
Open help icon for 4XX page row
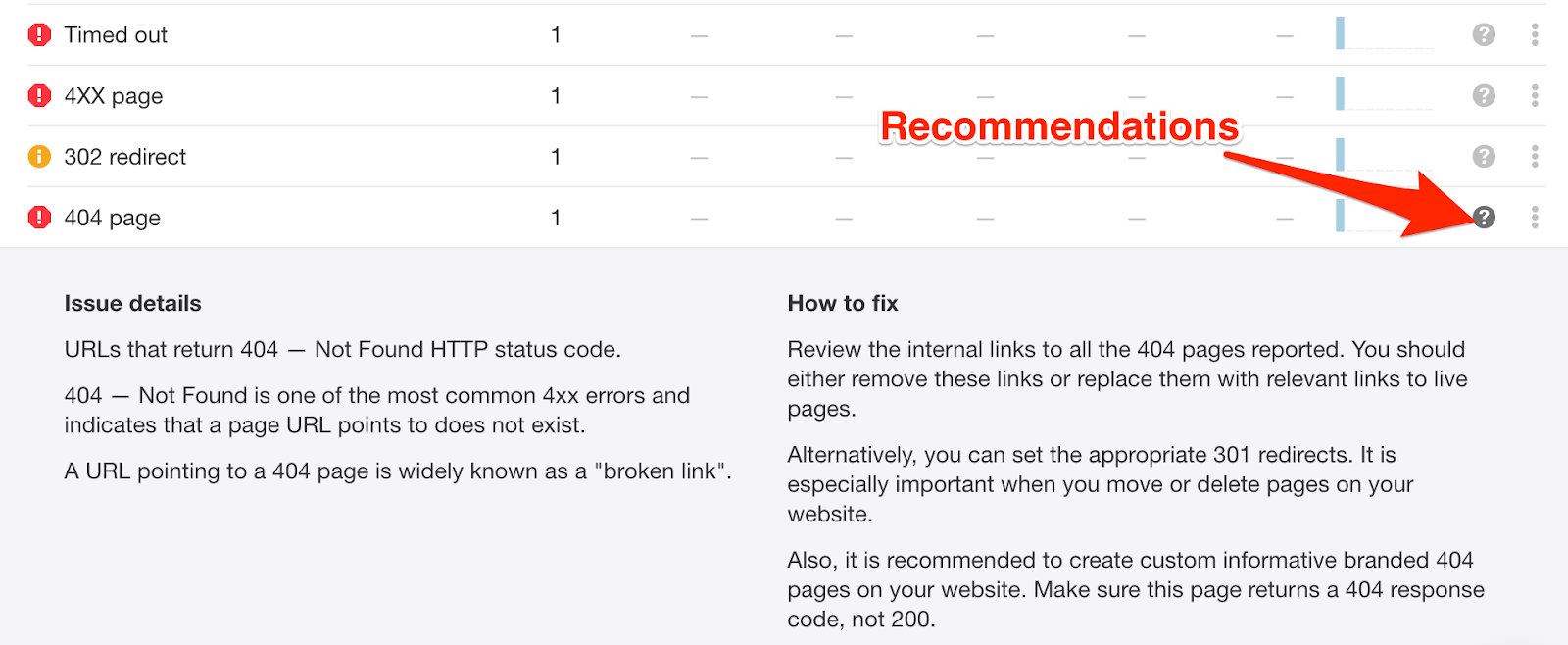tap(1484, 96)
